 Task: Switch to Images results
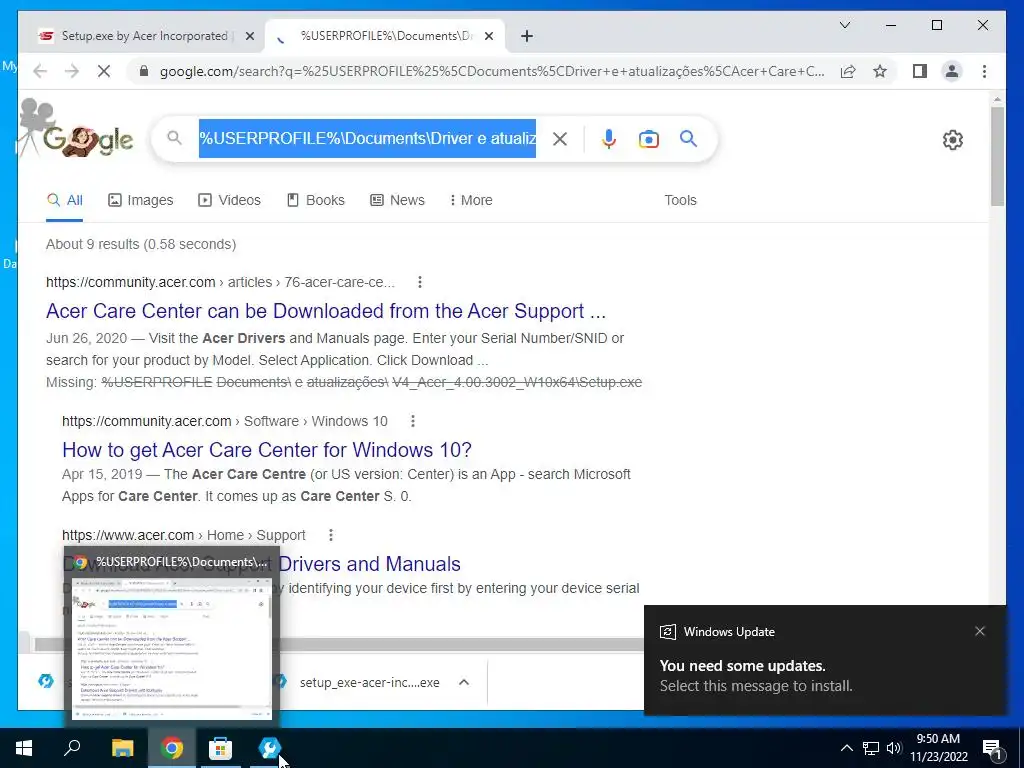pyautogui.click(x=140, y=200)
